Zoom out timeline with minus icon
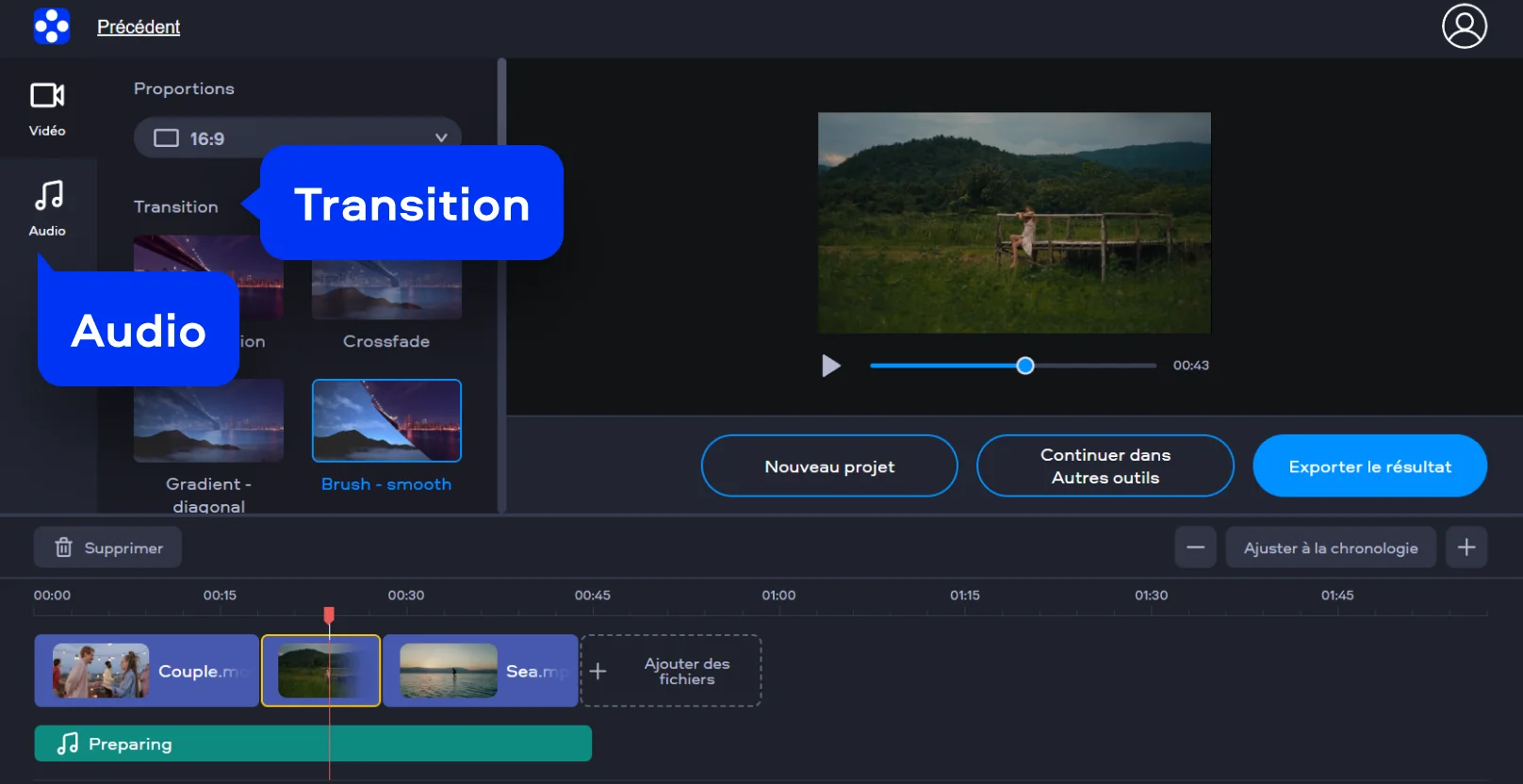 (1195, 547)
